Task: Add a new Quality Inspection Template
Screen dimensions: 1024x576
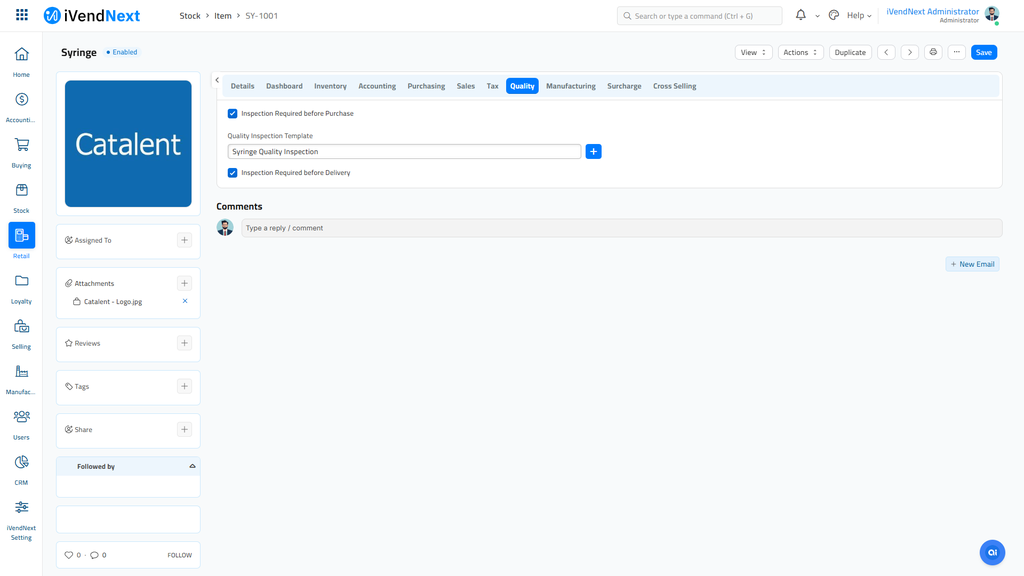Action: (593, 152)
